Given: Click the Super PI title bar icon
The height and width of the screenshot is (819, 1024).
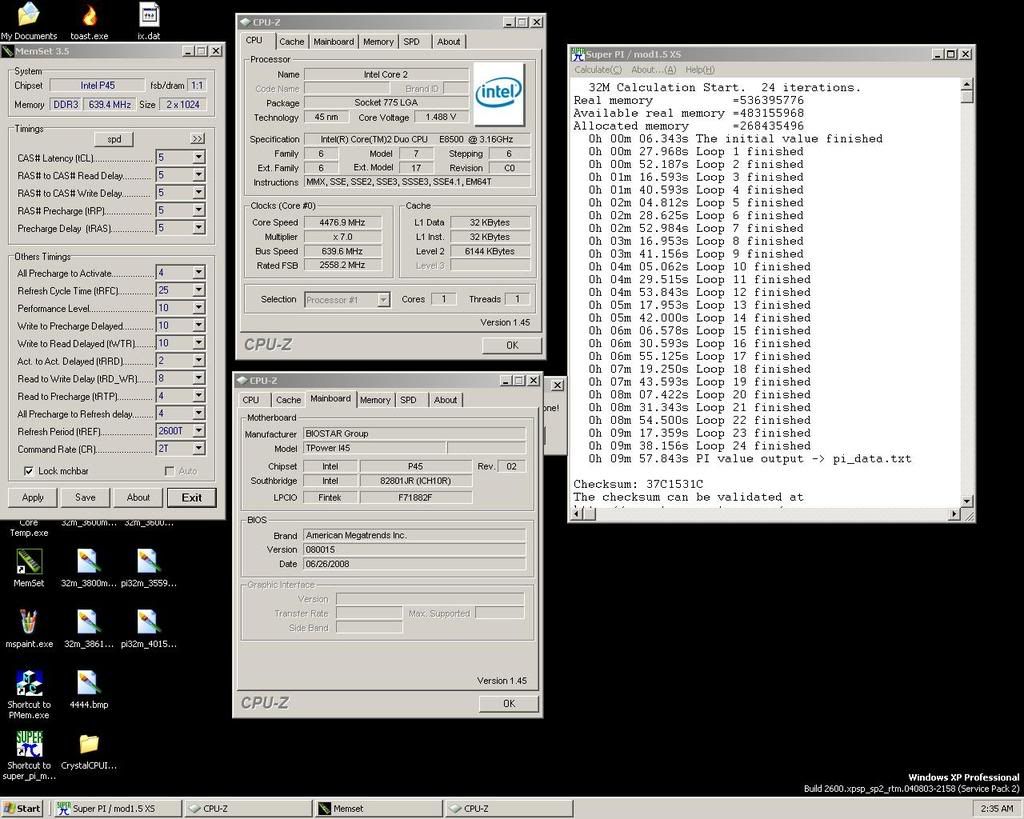Looking at the screenshot, I should coord(578,54).
